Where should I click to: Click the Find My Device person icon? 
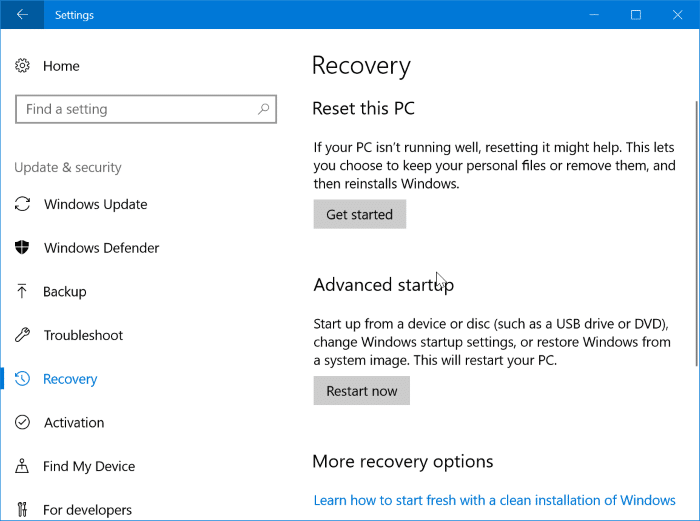click(23, 466)
